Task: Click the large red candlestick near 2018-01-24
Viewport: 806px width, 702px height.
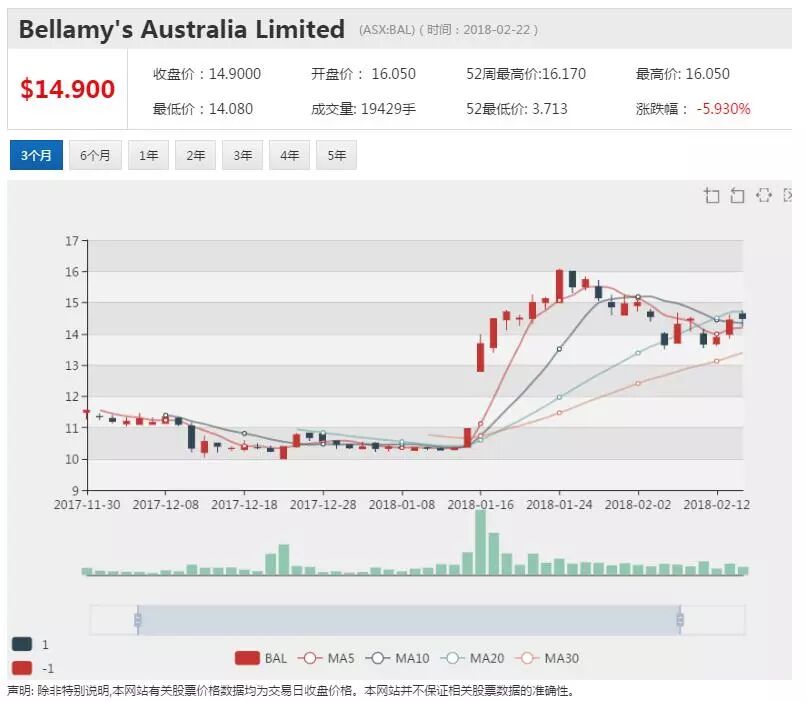Action: pyautogui.click(x=560, y=285)
